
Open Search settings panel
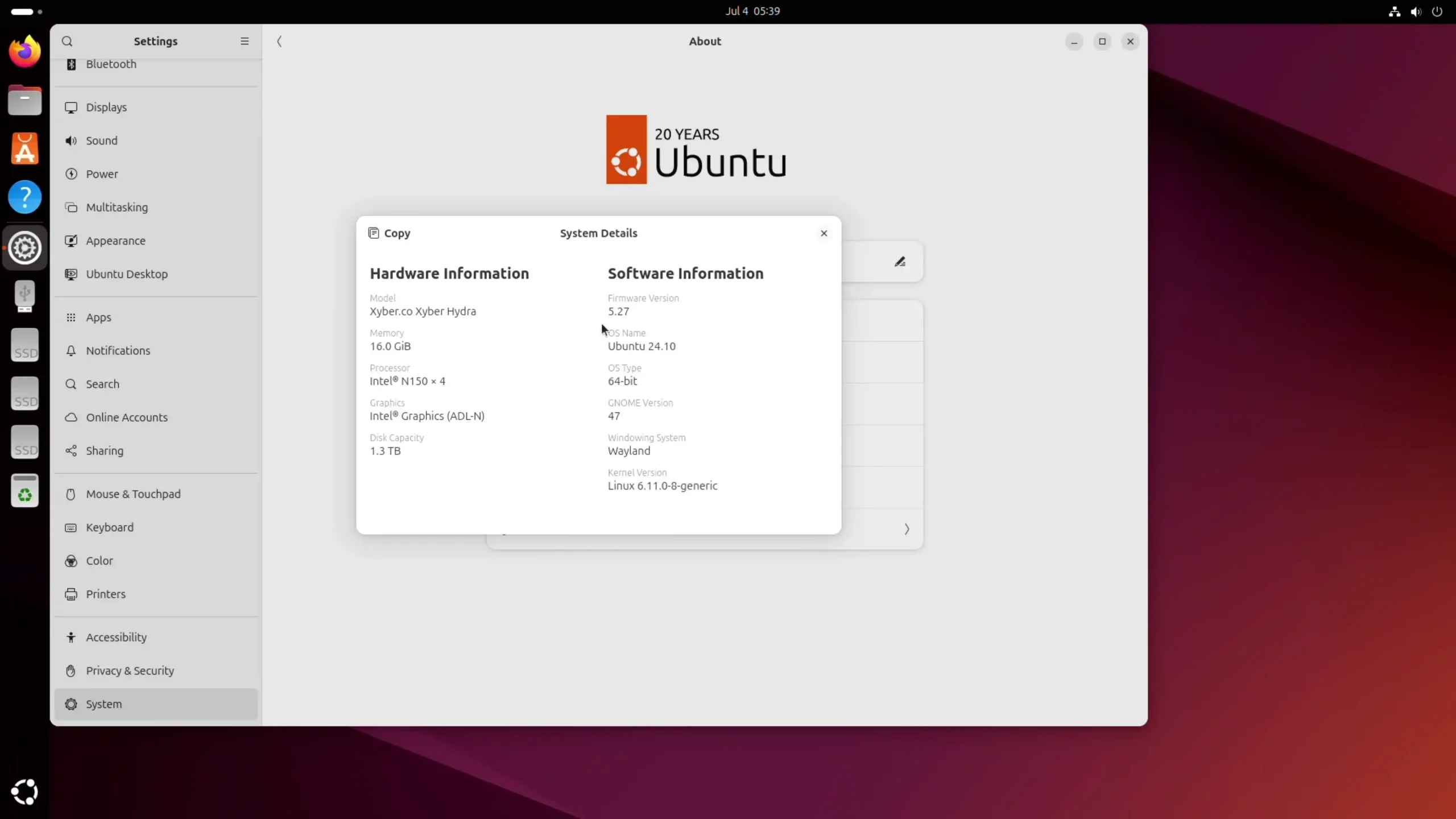[x=156, y=384]
